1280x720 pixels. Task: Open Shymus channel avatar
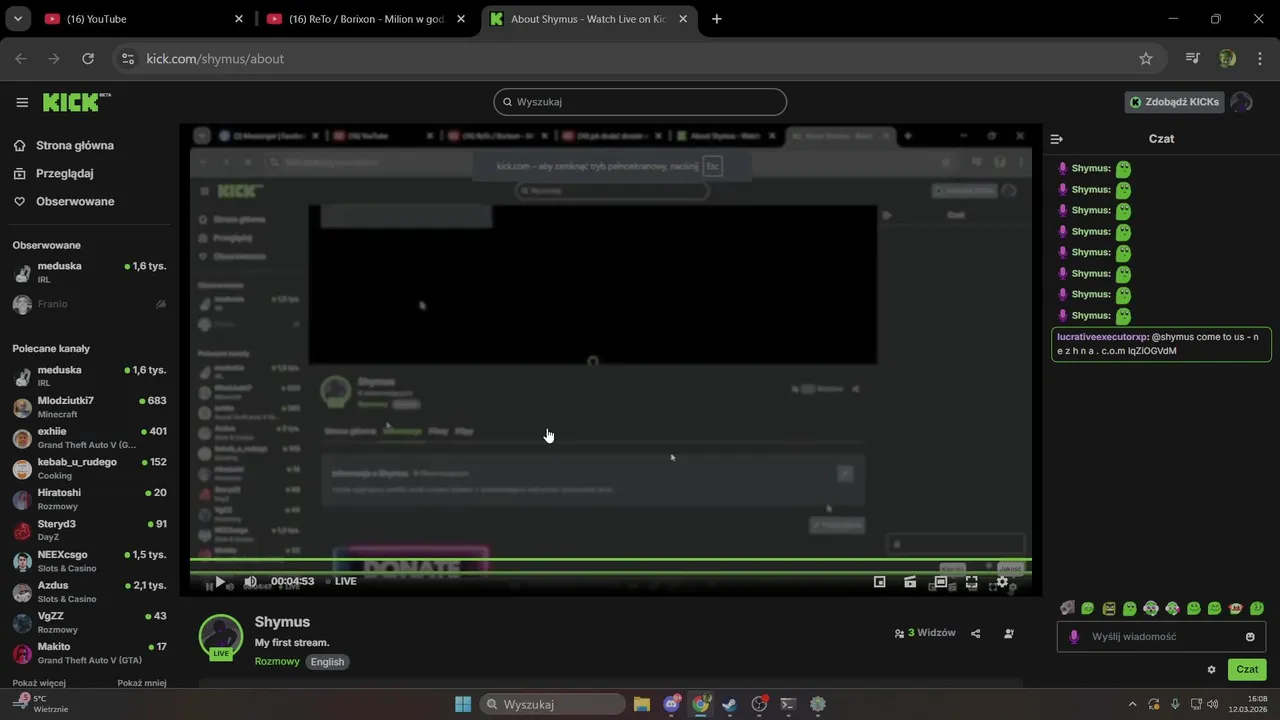point(221,636)
